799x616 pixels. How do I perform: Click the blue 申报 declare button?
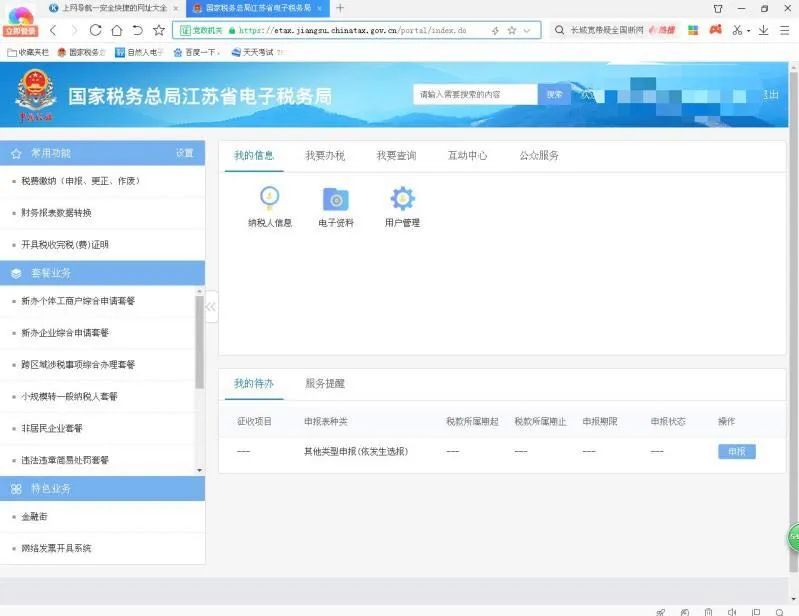point(737,451)
